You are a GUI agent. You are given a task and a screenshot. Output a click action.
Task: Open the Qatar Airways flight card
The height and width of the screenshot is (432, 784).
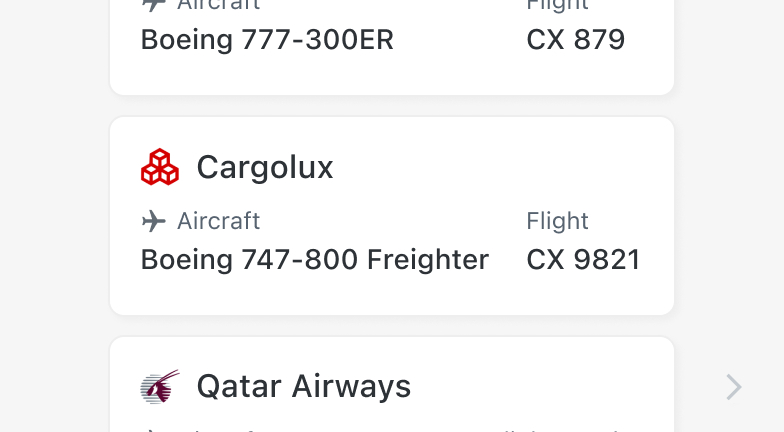(392, 384)
